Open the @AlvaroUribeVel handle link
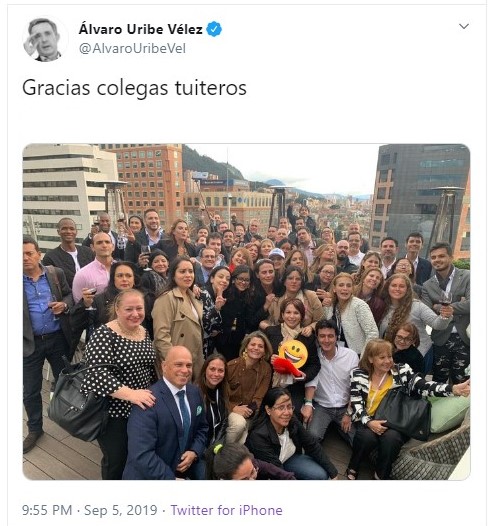The height and width of the screenshot is (526, 494). 132,49
